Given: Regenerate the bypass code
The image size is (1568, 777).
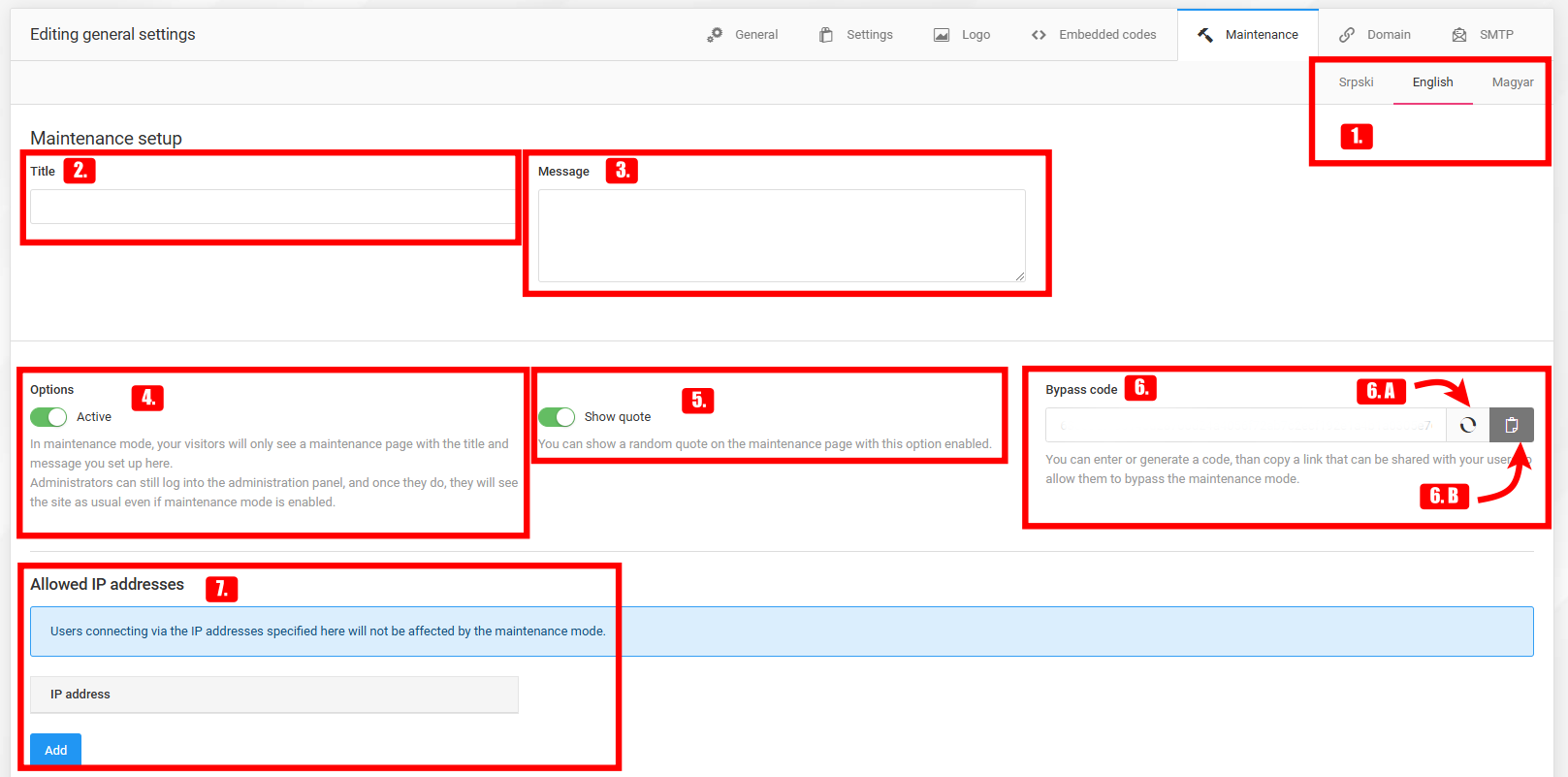Looking at the screenshot, I should (1468, 425).
